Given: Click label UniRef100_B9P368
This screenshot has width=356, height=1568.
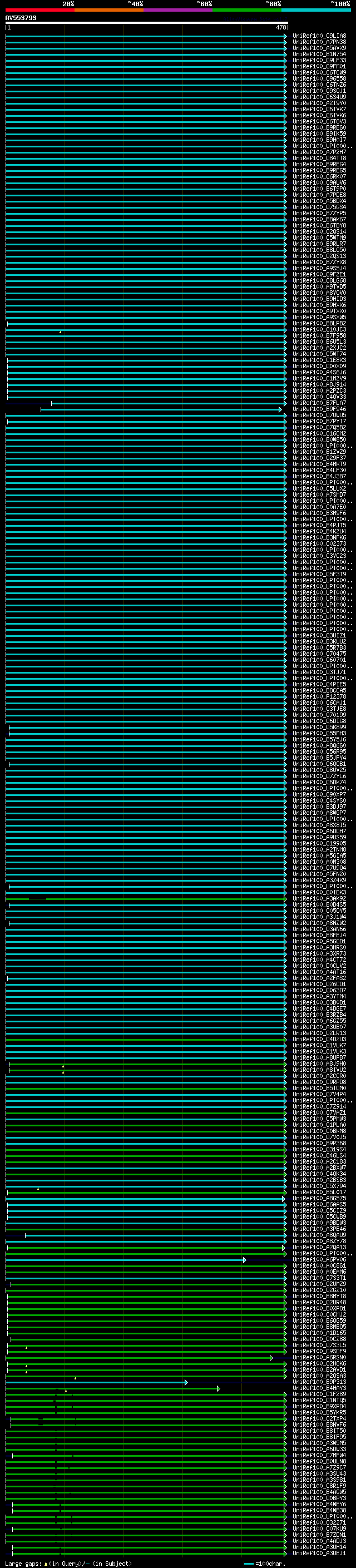Looking at the screenshot, I should click(x=319, y=1143).
